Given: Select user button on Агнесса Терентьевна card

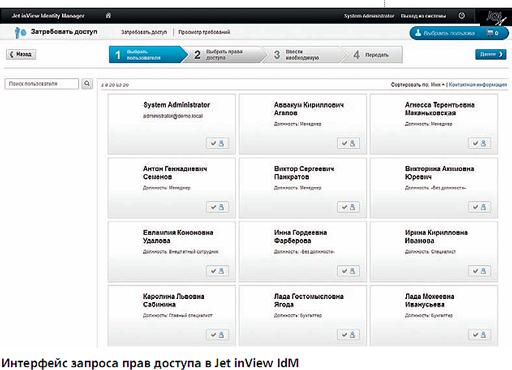Looking at the screenshot, I should click(479, 143).
